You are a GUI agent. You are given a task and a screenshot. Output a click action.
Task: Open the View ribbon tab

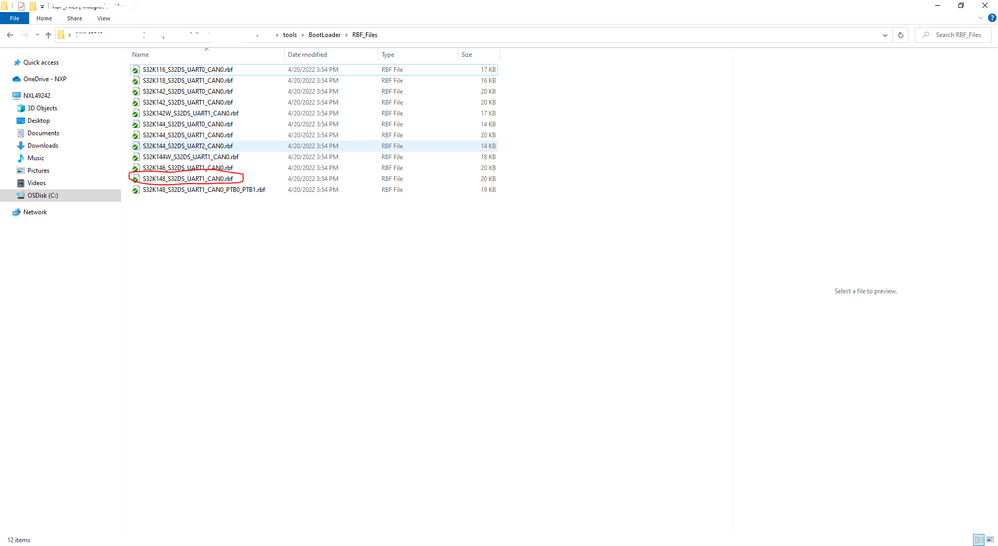coord(103,18)
